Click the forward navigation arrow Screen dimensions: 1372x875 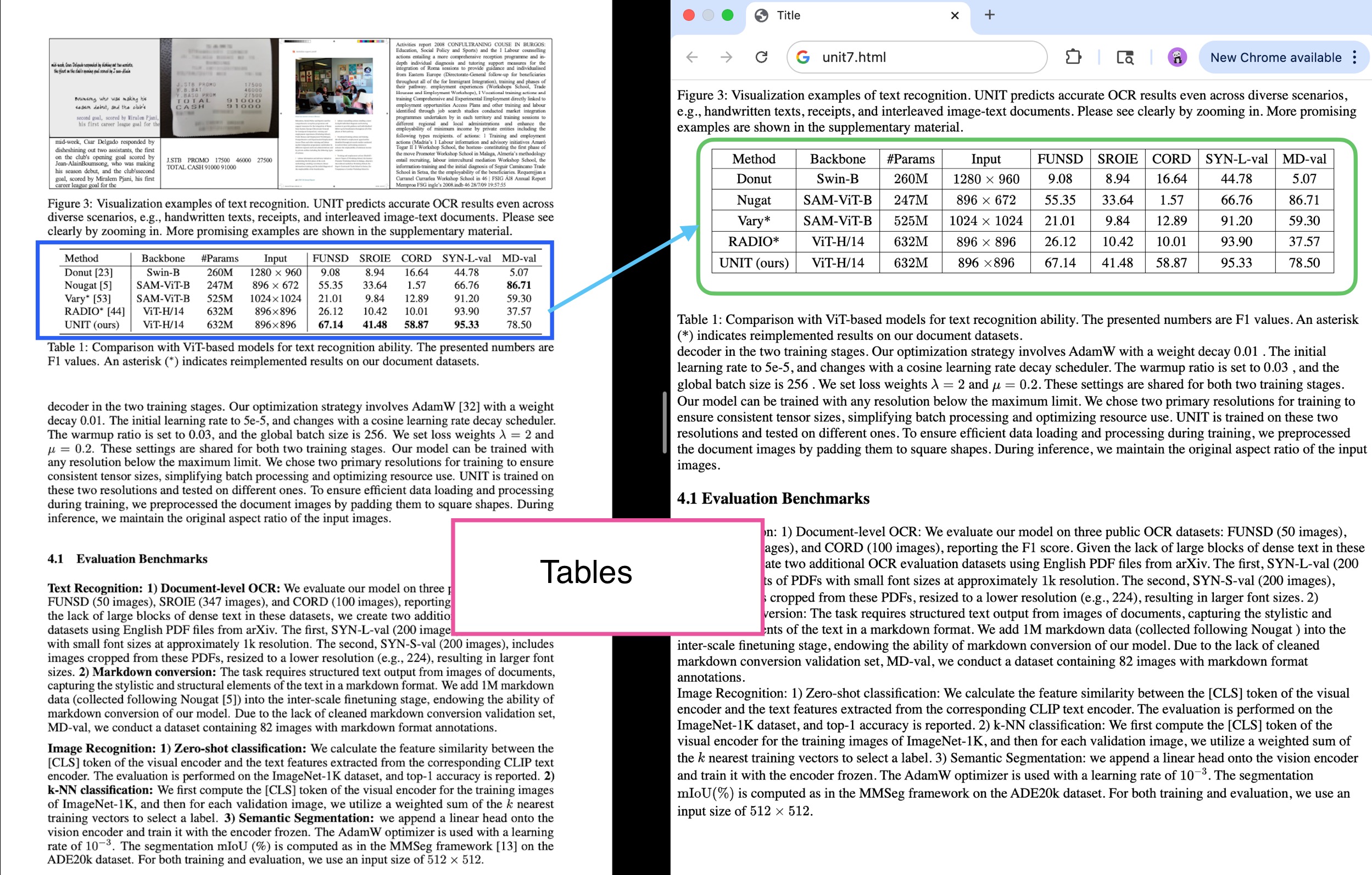pos(726,57)
